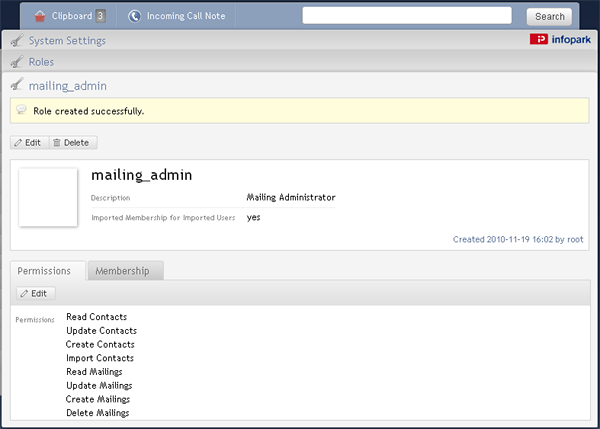Screen dimensions: 600x429
Task: Open the Clipboard basket icon
Action: (40, 16)
